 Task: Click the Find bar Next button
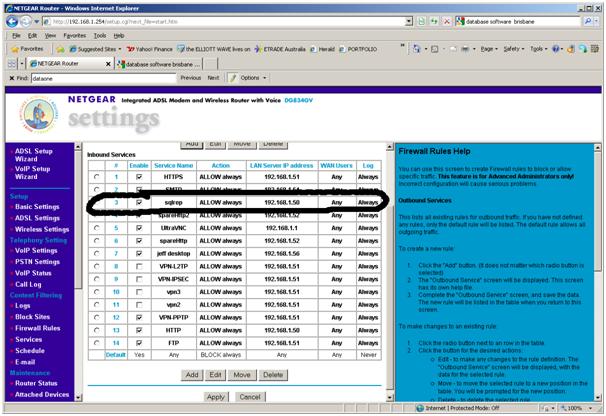click(x=213, y=78)
